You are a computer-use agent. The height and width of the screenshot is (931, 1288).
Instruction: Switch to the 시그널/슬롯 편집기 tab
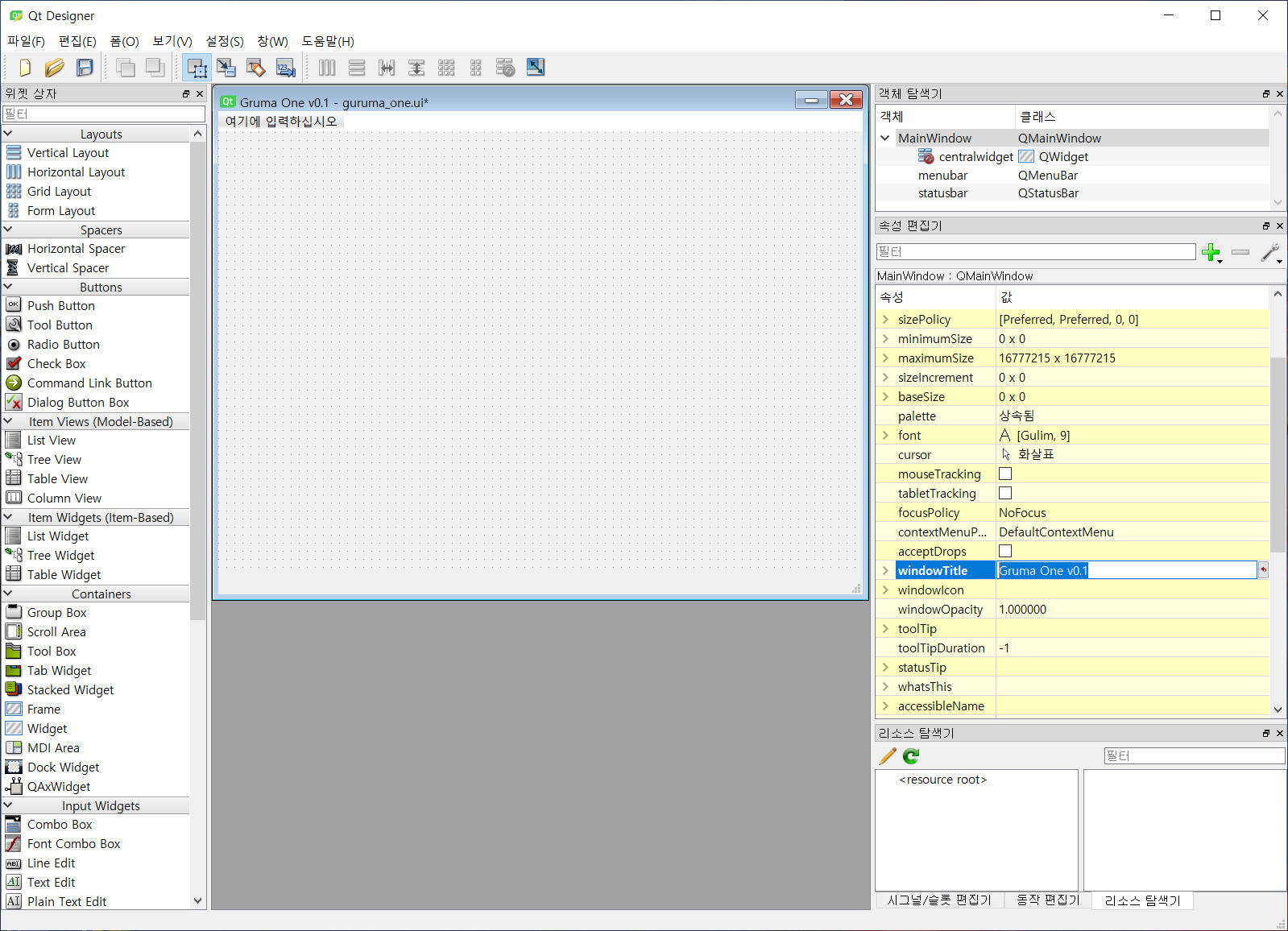coord(939,900)
